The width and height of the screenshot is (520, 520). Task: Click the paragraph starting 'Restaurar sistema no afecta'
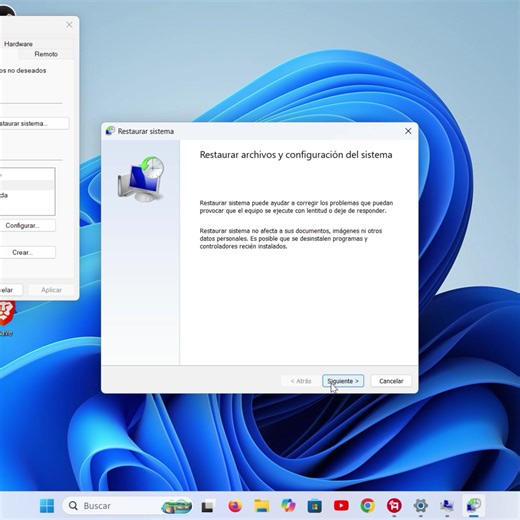(291, 239)
